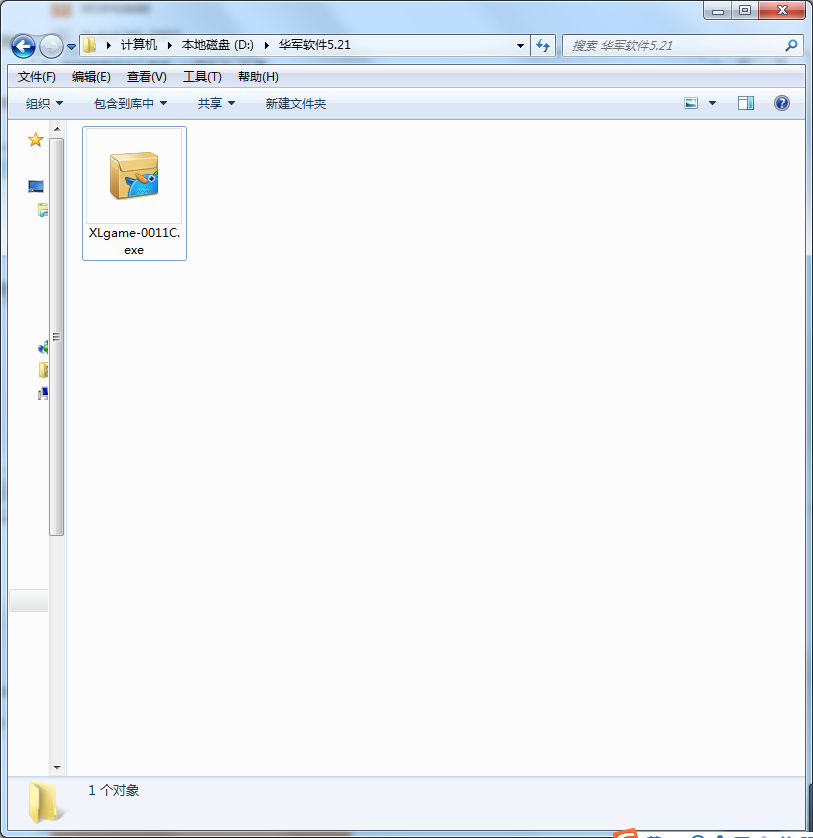Image resolution: width=813 pixels, height=838 pixels.
Task: Open the more view options arrow
Action: (713, 103)
